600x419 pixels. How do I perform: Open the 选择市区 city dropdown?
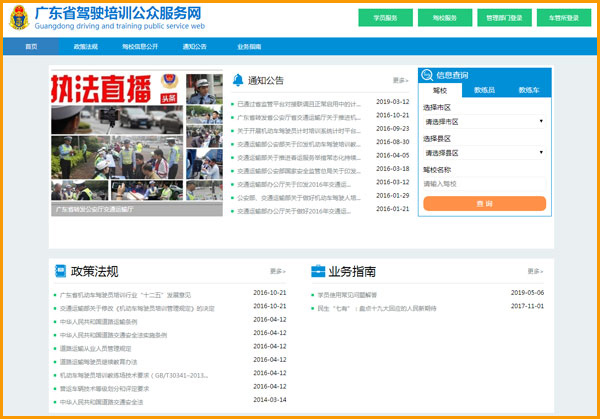[483, 121]
